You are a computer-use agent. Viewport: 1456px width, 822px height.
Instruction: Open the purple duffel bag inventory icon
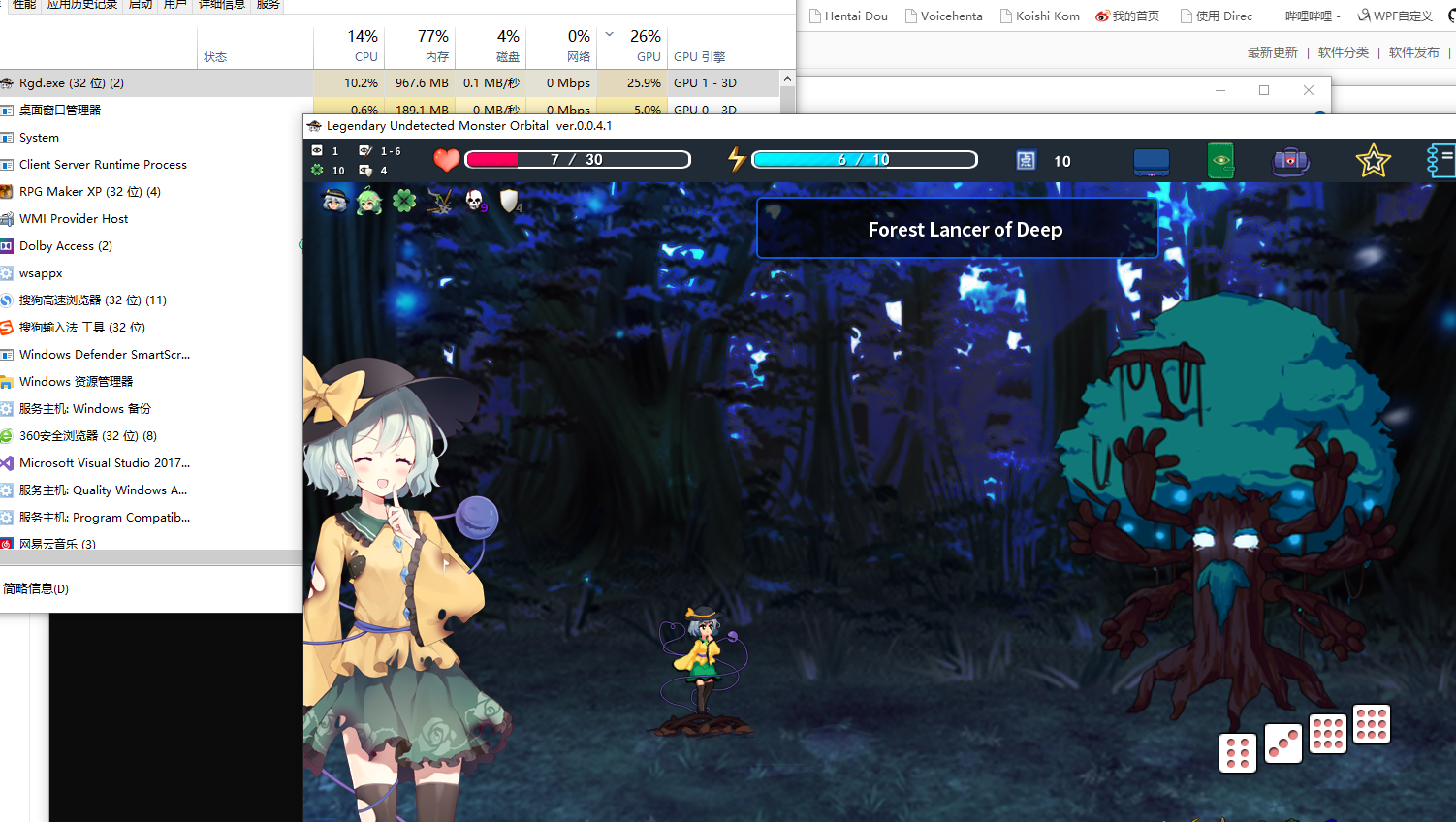tap(1290, 161)
